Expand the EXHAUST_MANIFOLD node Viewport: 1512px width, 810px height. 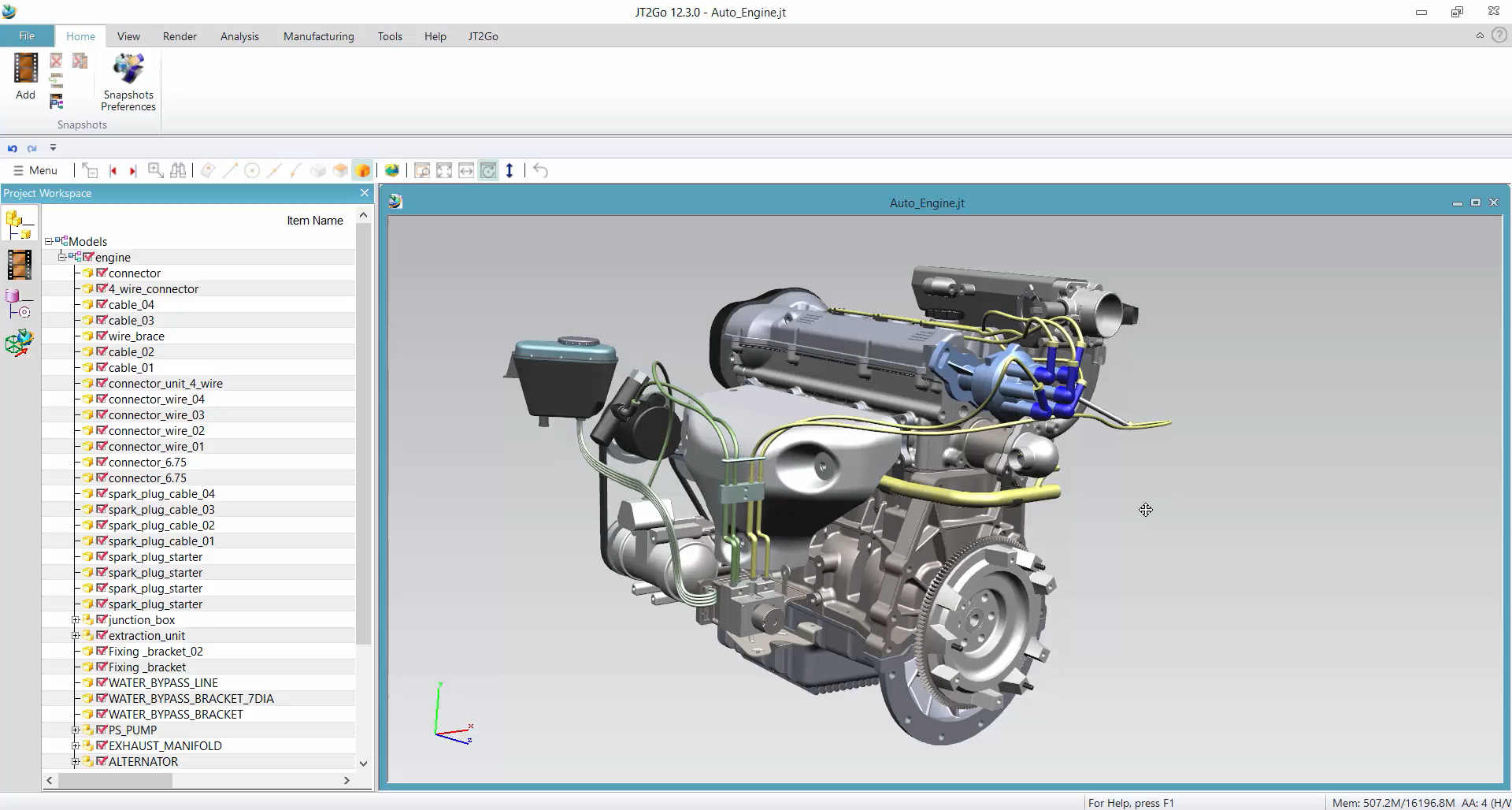click(76, 746)
